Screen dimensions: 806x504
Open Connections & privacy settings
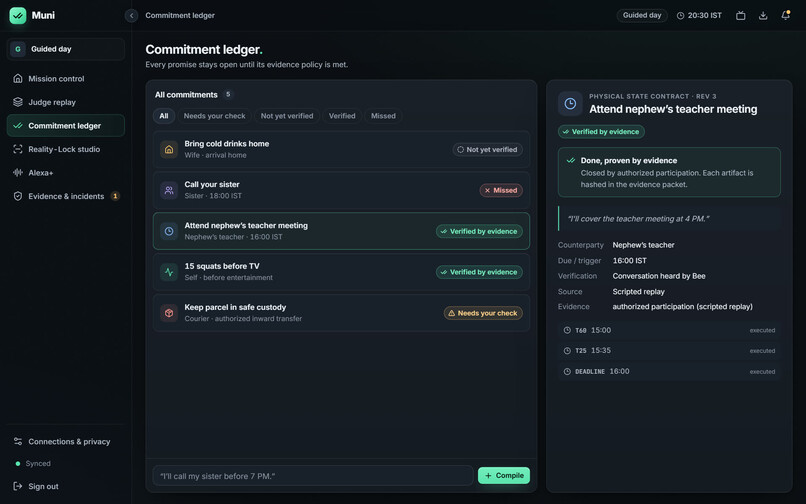66,441
